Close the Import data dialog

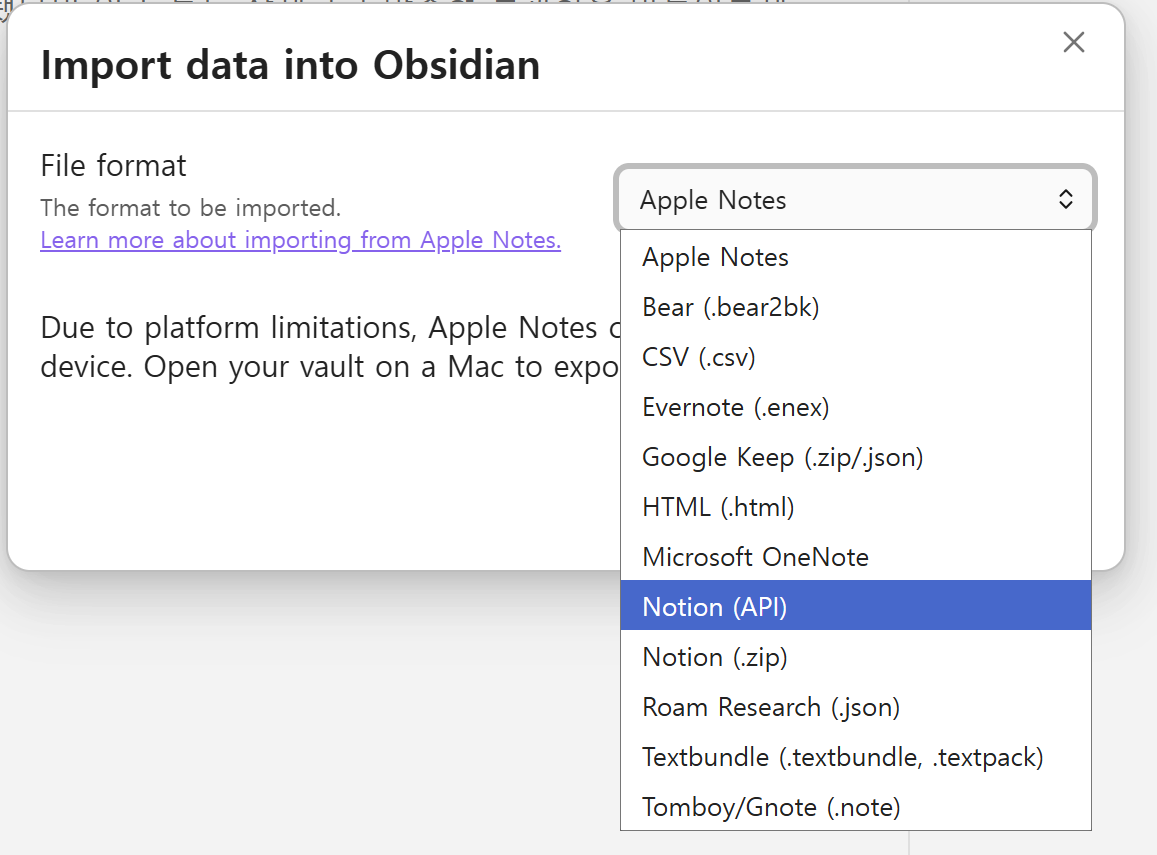(x=1074, y=42)
